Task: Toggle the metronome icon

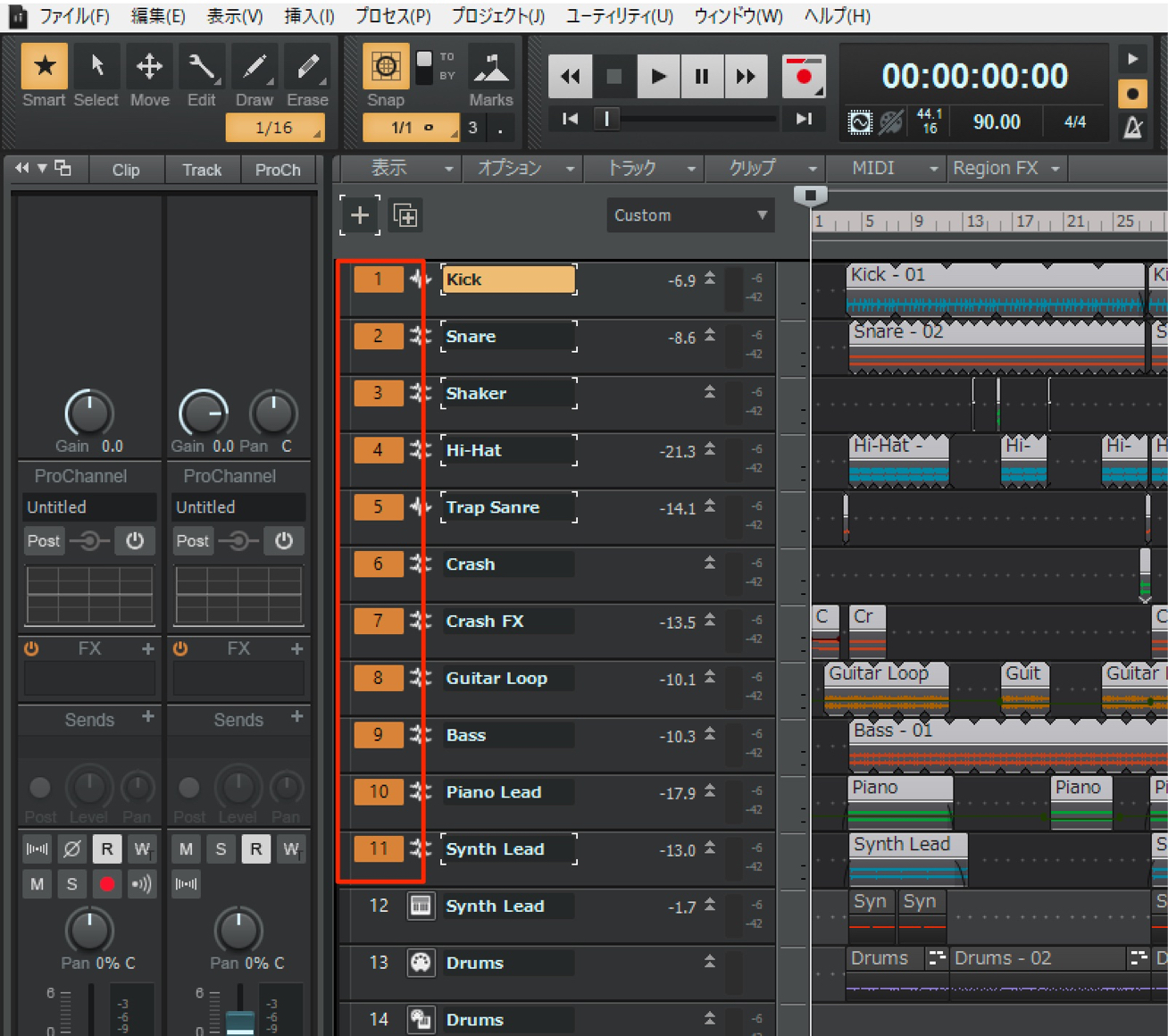Action: (1133, 127)
